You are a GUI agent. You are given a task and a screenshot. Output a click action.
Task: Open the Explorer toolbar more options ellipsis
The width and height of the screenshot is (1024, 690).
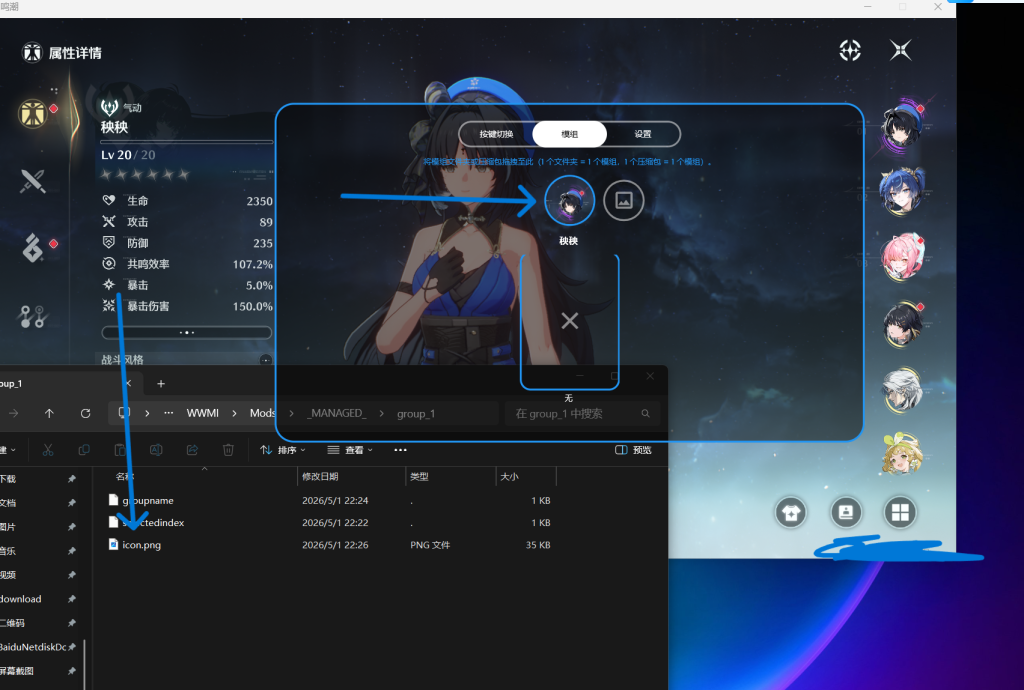point(400,450)
